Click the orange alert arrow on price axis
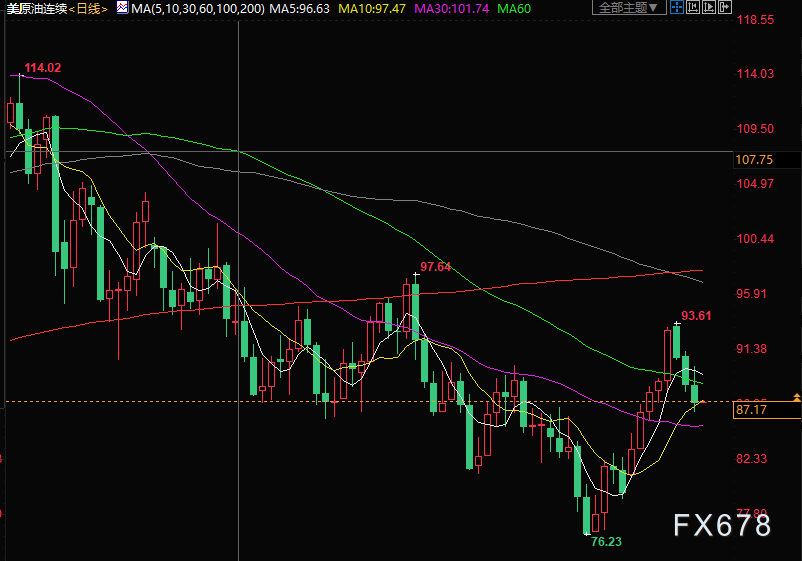 (796, 397)
